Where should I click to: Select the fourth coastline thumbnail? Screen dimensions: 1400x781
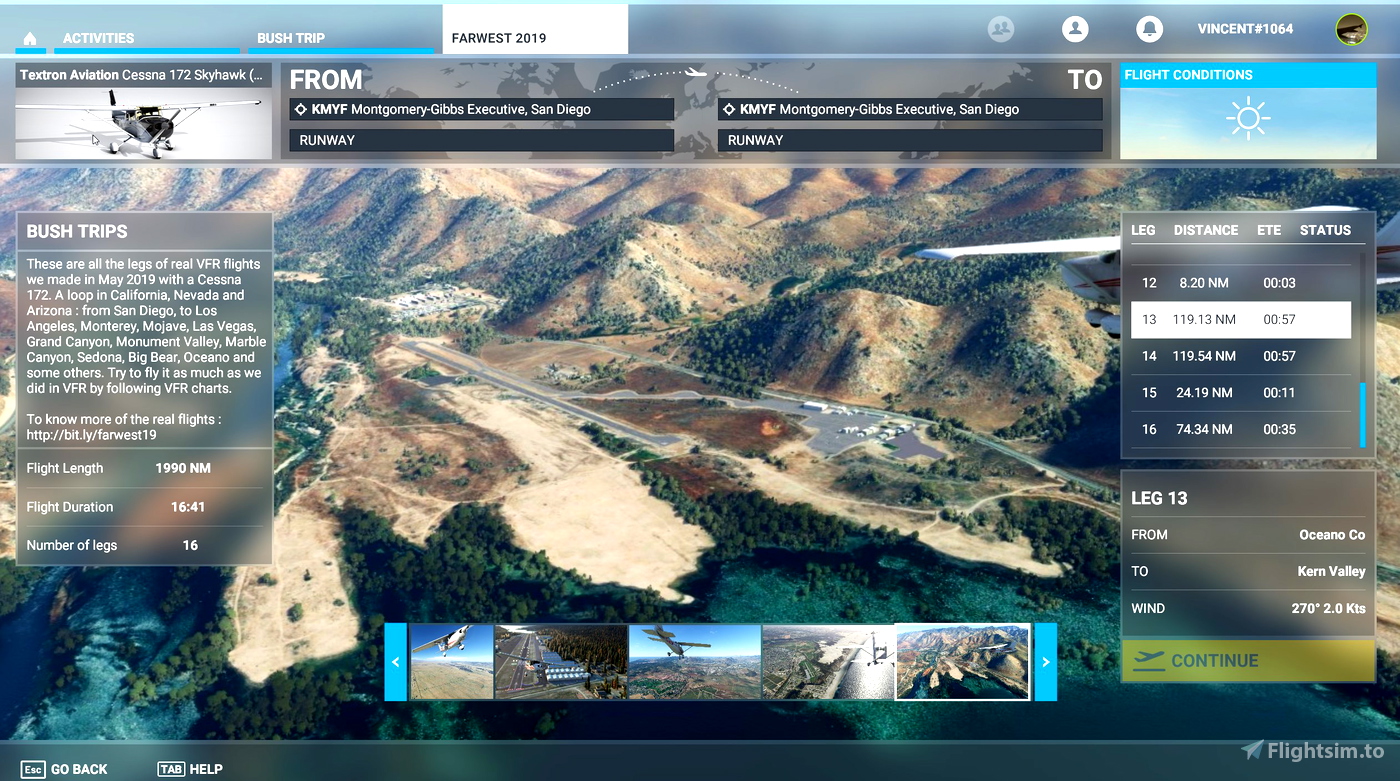pyautogui.click(x=828, y=662)
